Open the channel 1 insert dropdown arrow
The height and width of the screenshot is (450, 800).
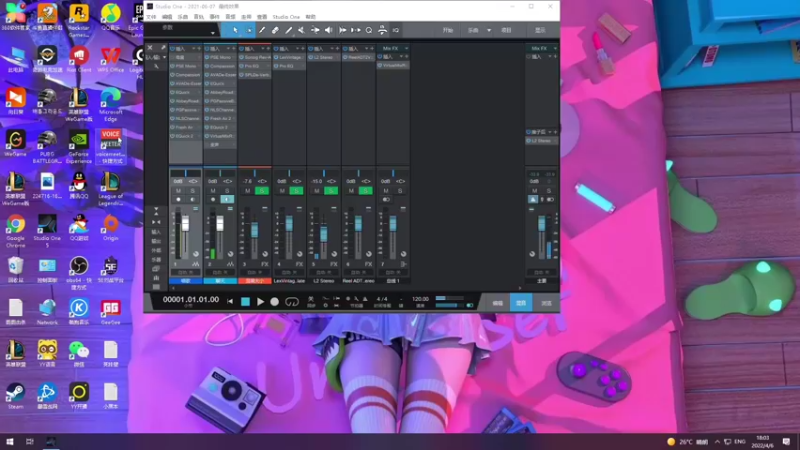pyautogui.click(x=193, y=48)
